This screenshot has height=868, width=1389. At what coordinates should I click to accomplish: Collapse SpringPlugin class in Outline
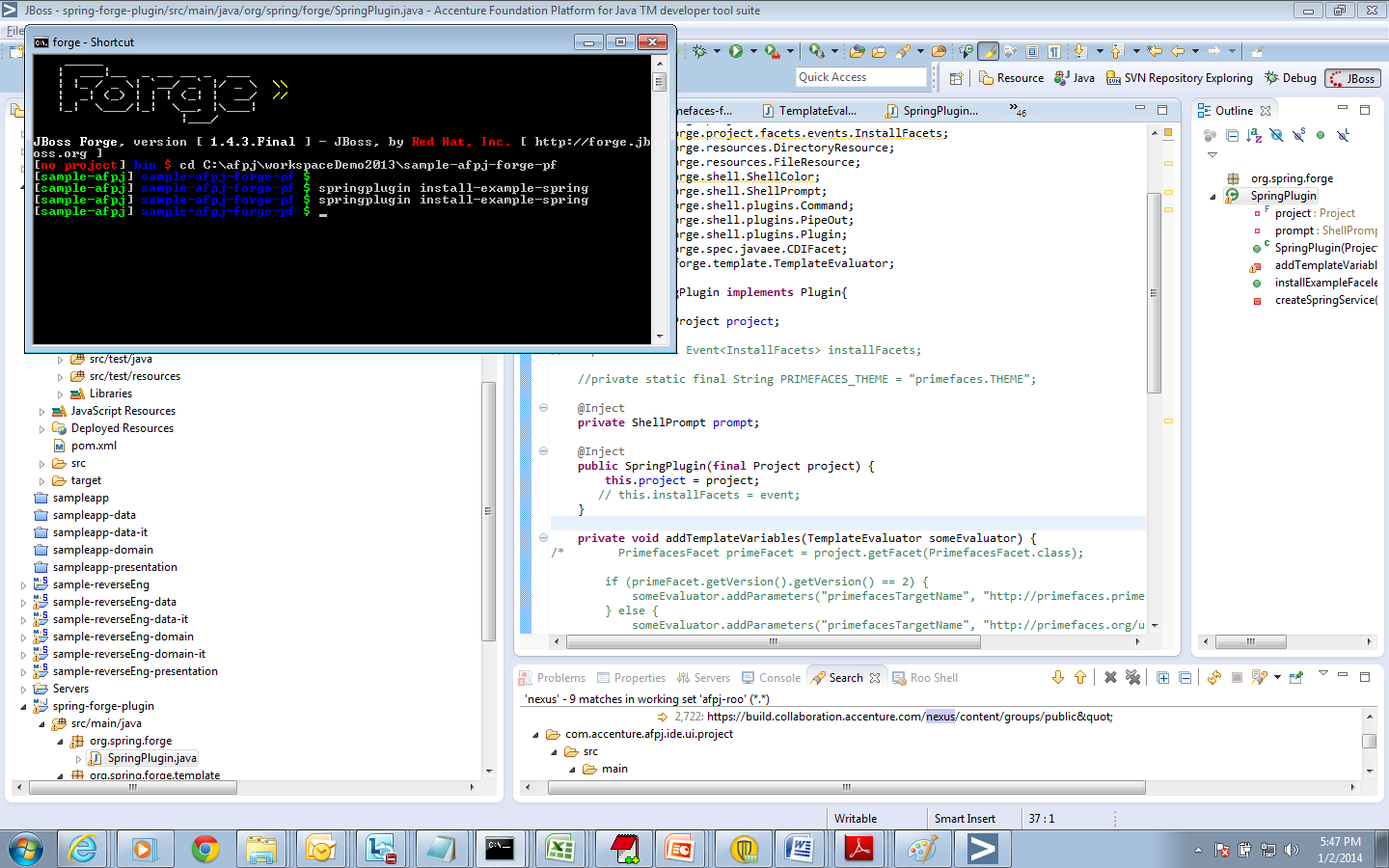(1212, 196)
